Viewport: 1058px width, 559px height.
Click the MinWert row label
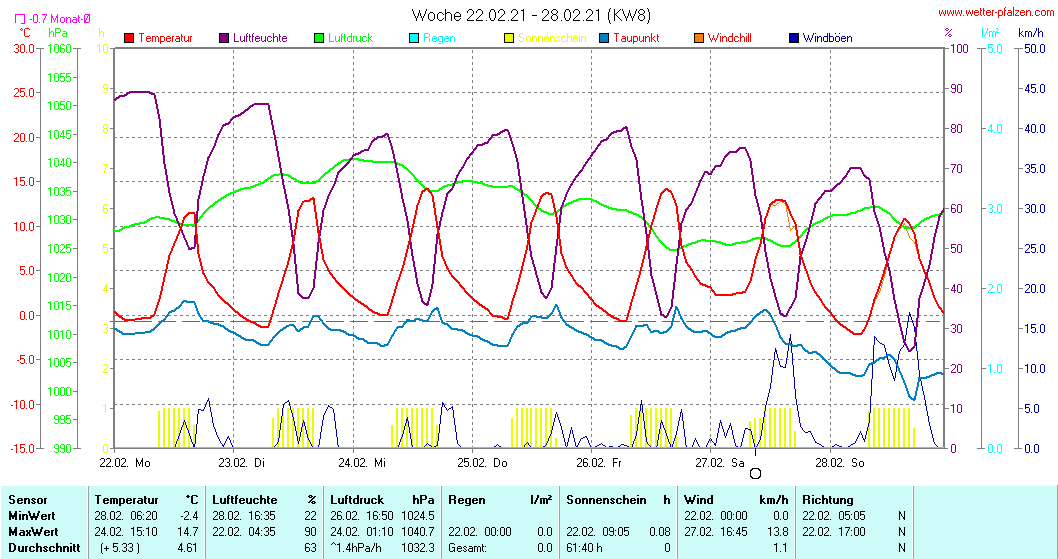pyautogui.click(x=32, y=516)
